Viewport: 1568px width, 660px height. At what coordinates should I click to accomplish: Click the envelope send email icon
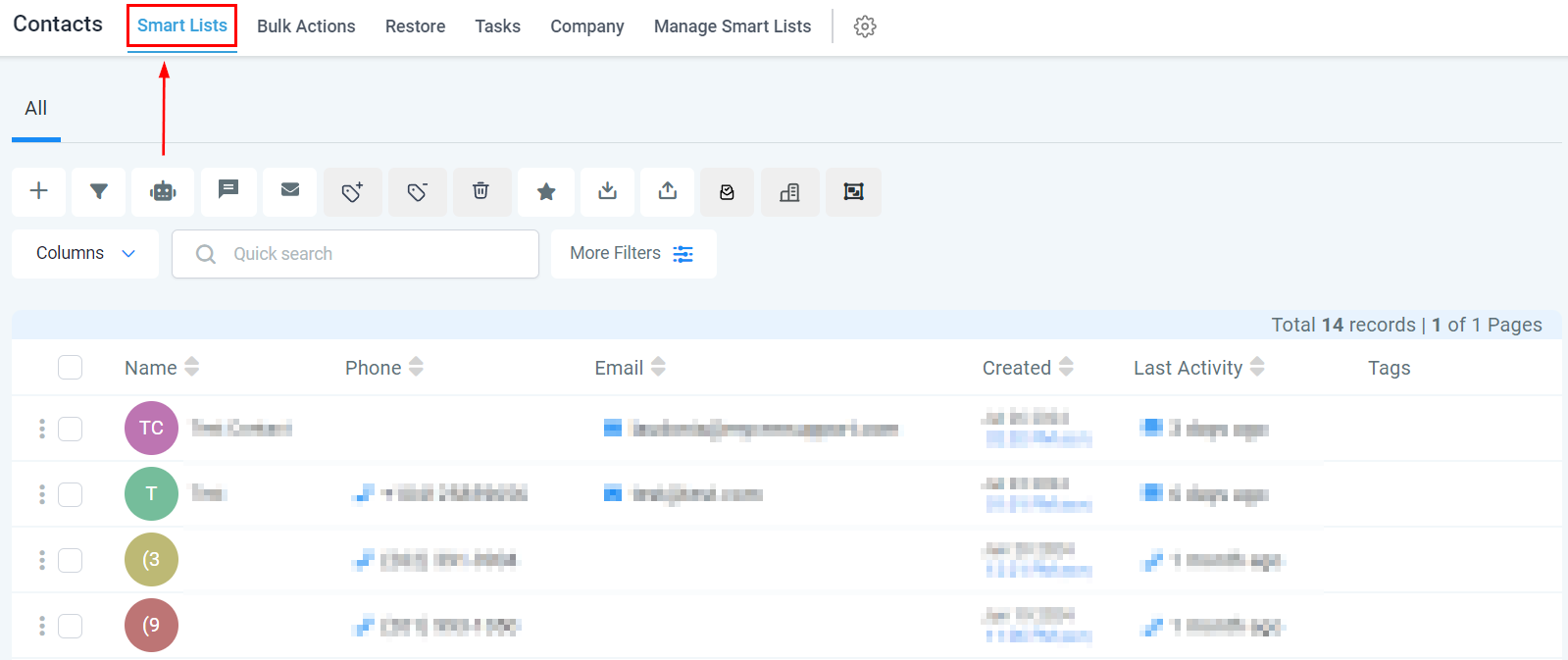pyautogui.click(x=290, y=190)
